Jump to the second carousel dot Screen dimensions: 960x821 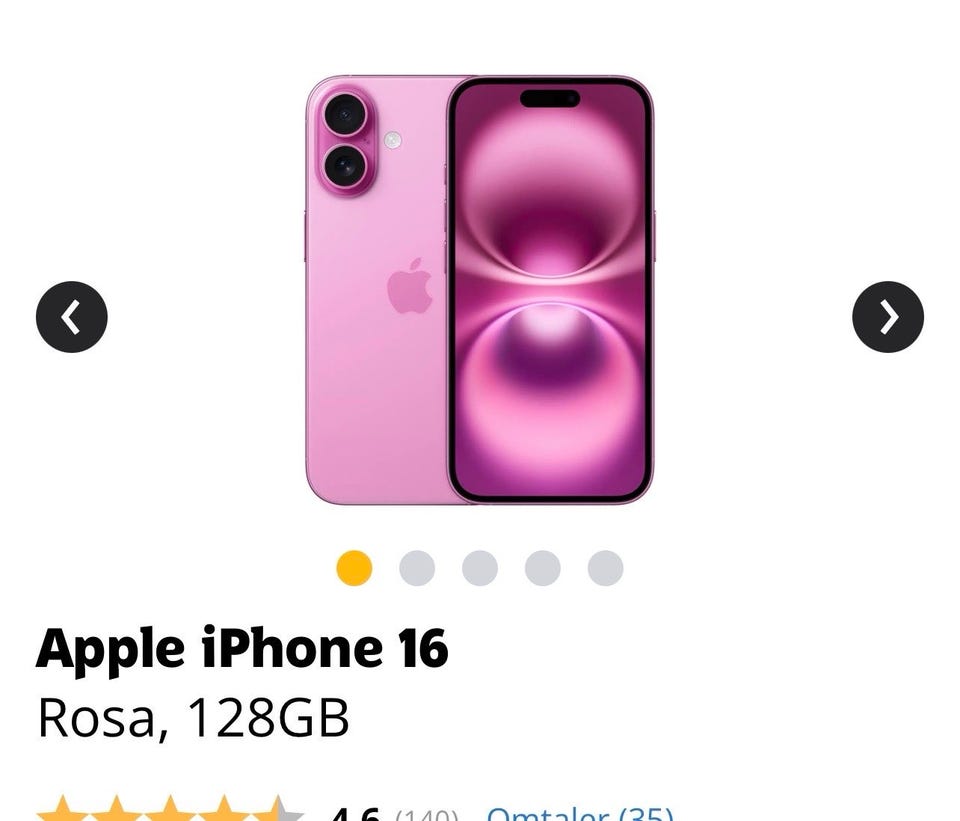pos(417,568)
